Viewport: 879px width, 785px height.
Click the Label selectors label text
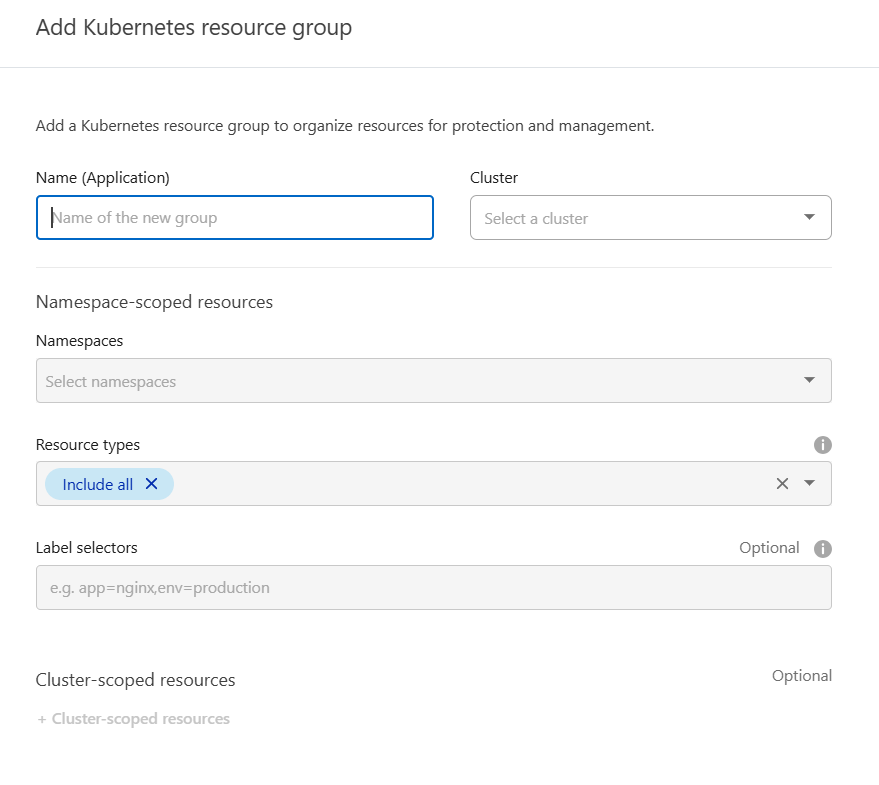pyautogui.click(x=87, y=548)
